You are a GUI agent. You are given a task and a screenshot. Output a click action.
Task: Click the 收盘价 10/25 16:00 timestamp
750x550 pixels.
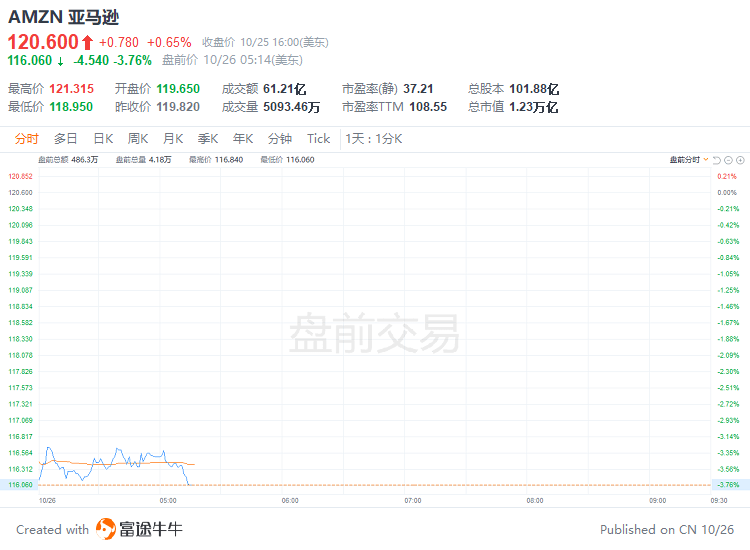tap(265, 43)
